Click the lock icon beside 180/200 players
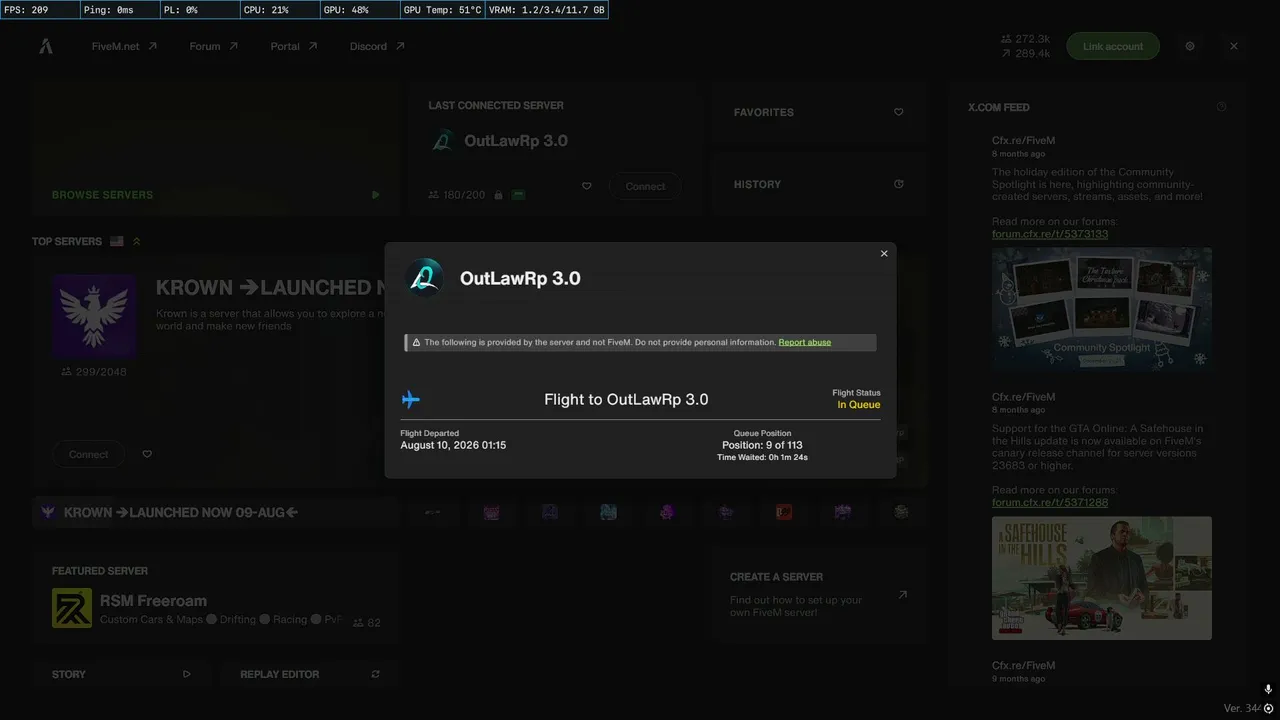 coord(497,195)
